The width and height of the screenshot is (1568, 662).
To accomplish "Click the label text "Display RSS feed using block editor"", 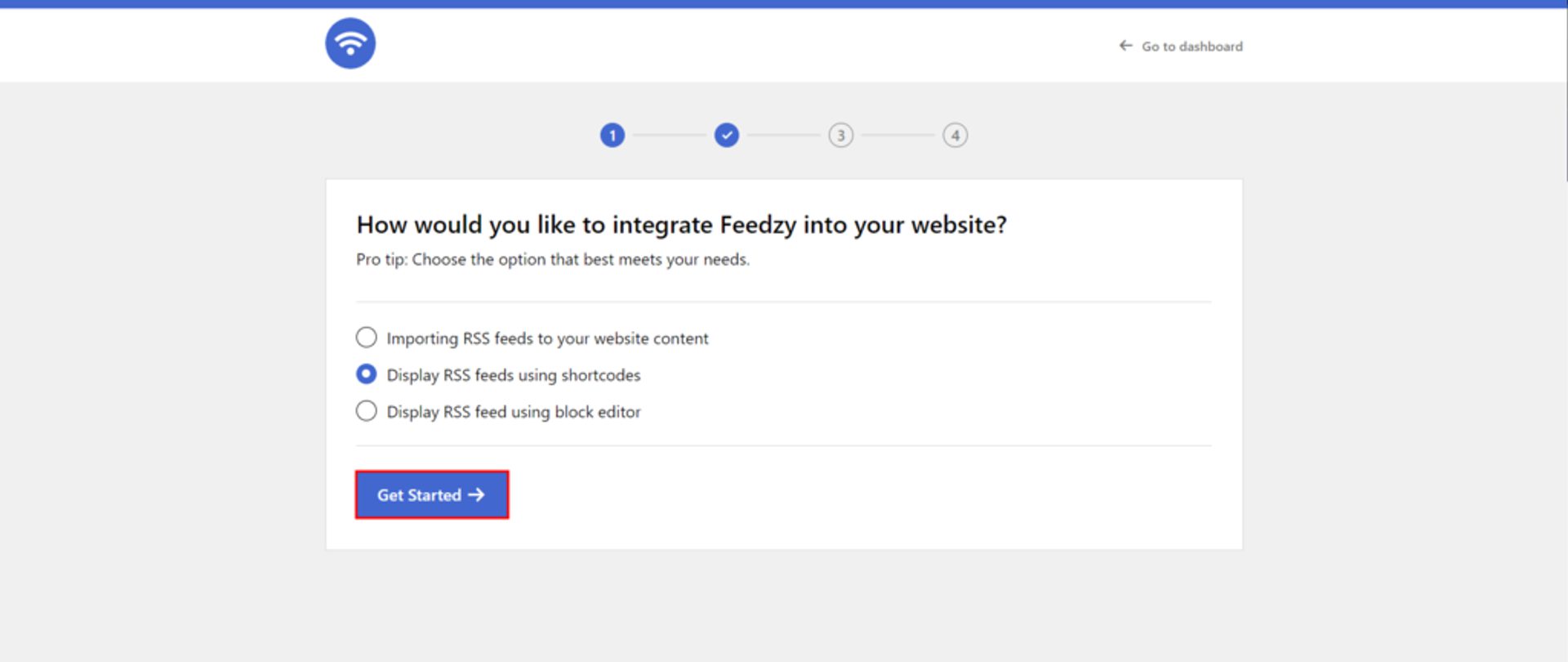I will pyautogui.click(x=514, y=411).
